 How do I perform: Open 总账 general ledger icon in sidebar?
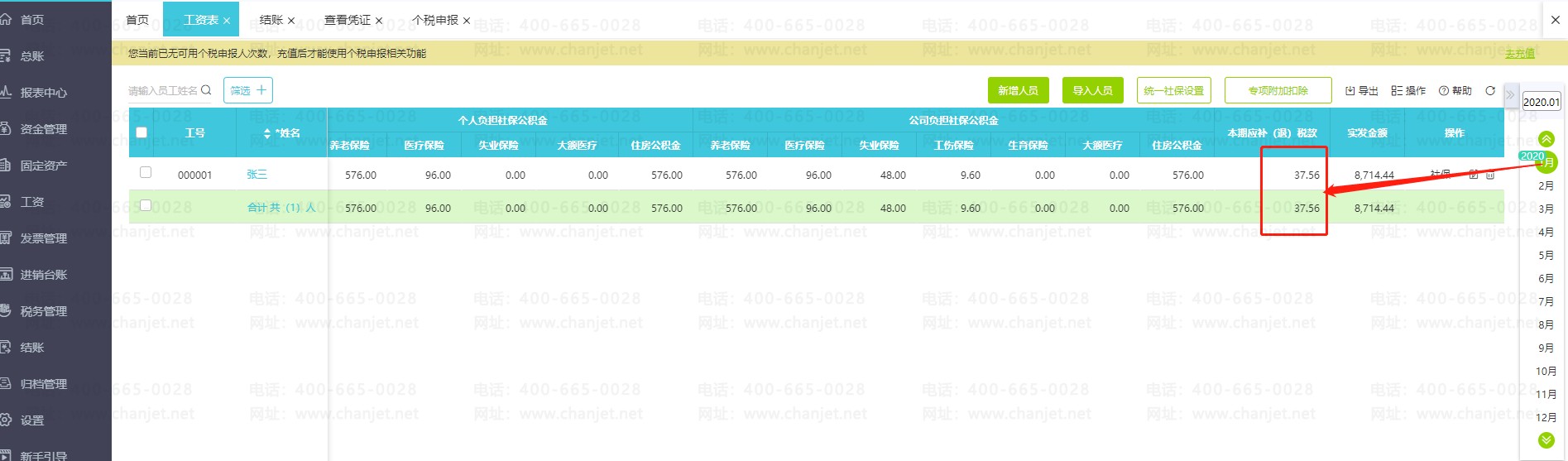tap(6, 55)
